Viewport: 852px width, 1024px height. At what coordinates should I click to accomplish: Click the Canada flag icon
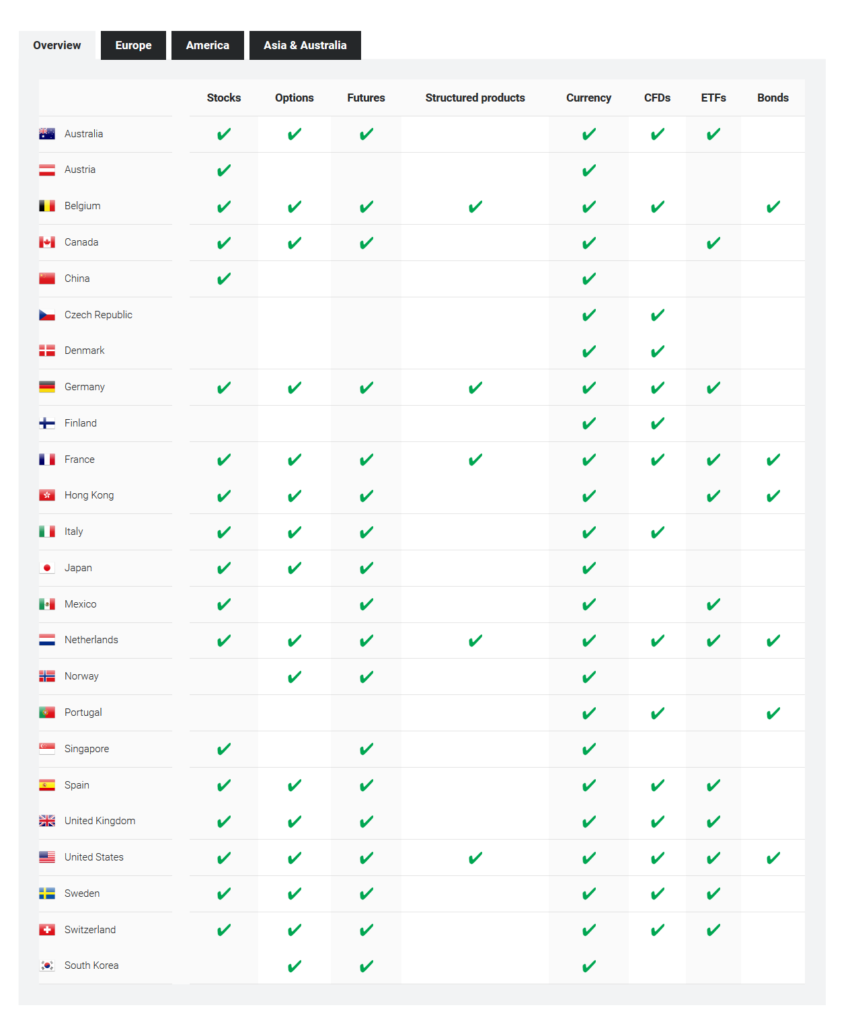click(x=47, y=242)
